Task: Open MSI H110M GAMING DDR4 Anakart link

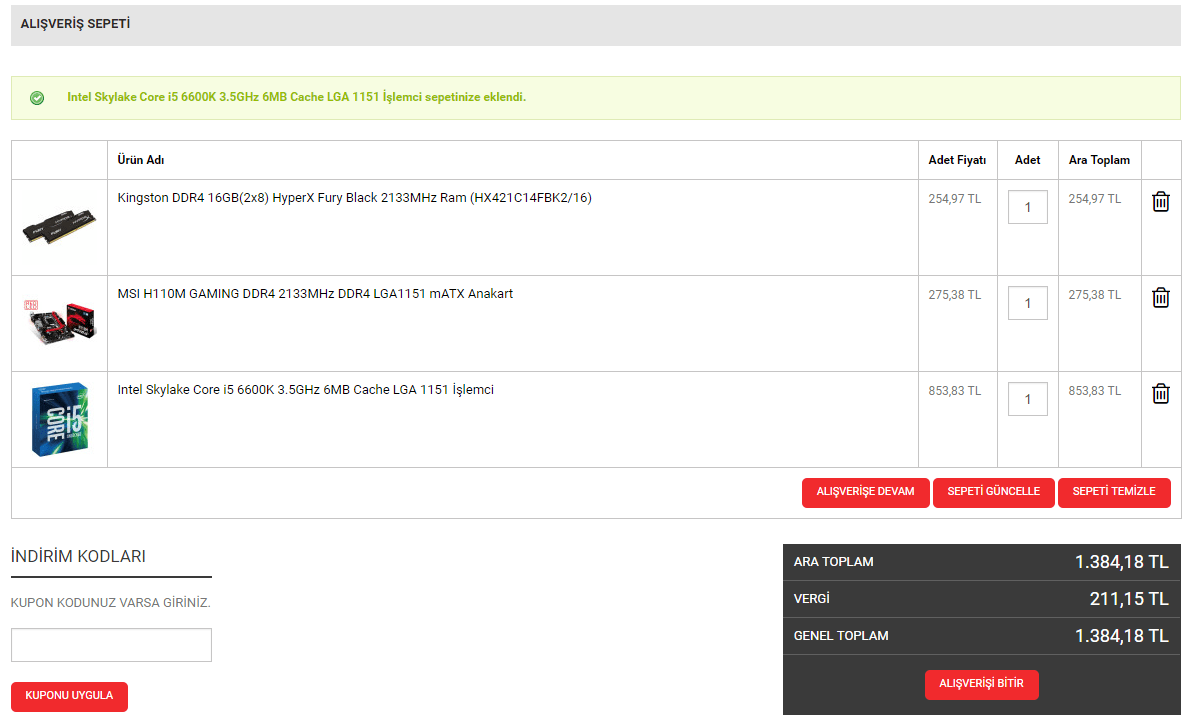Action: tap(315, 293)
